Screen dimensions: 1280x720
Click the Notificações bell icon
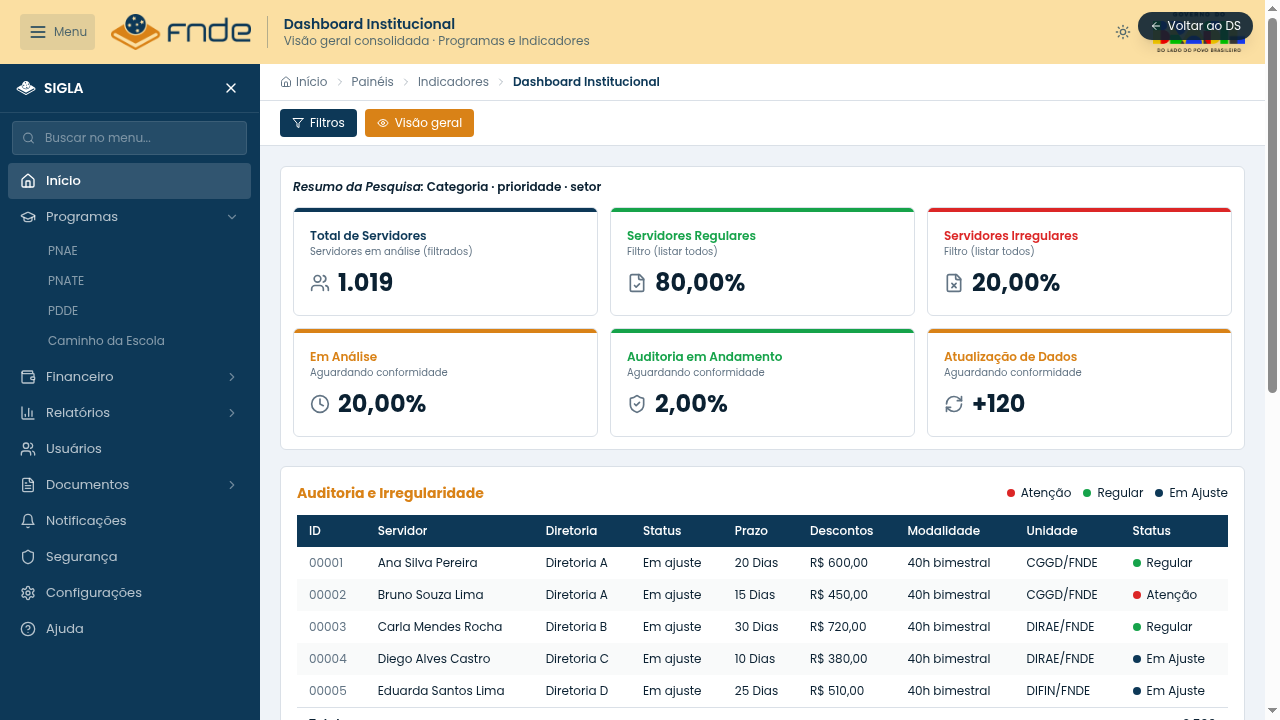[x=28, y=521]
